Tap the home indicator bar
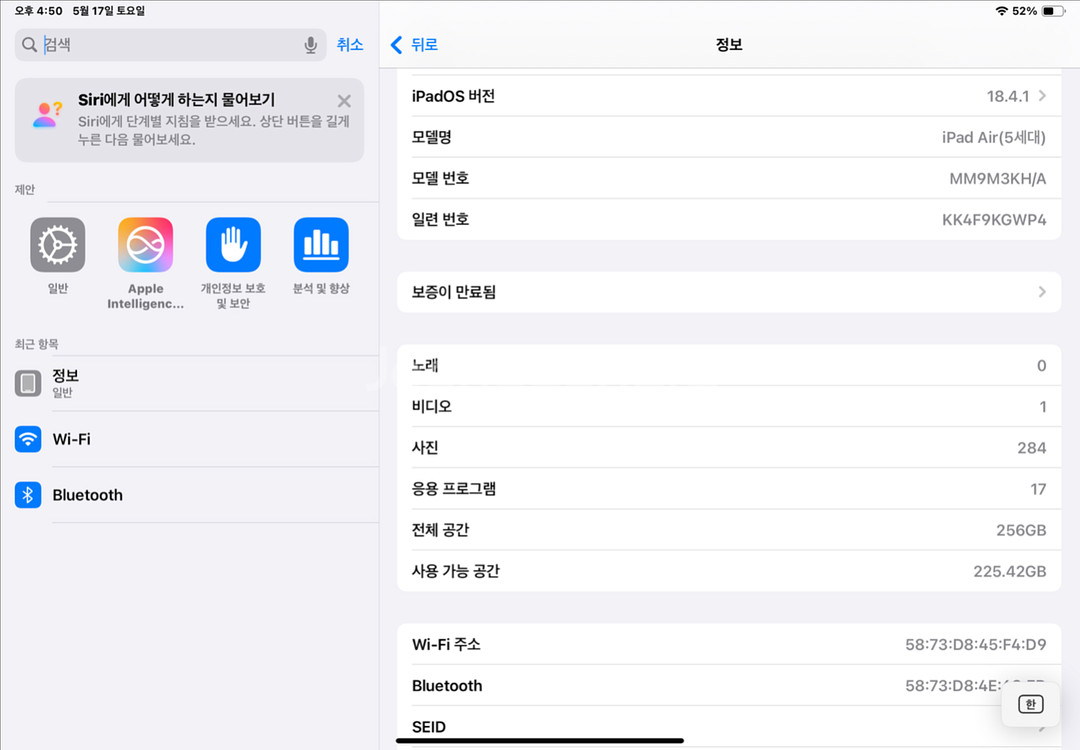1080x750 pixels. (540, 741)
